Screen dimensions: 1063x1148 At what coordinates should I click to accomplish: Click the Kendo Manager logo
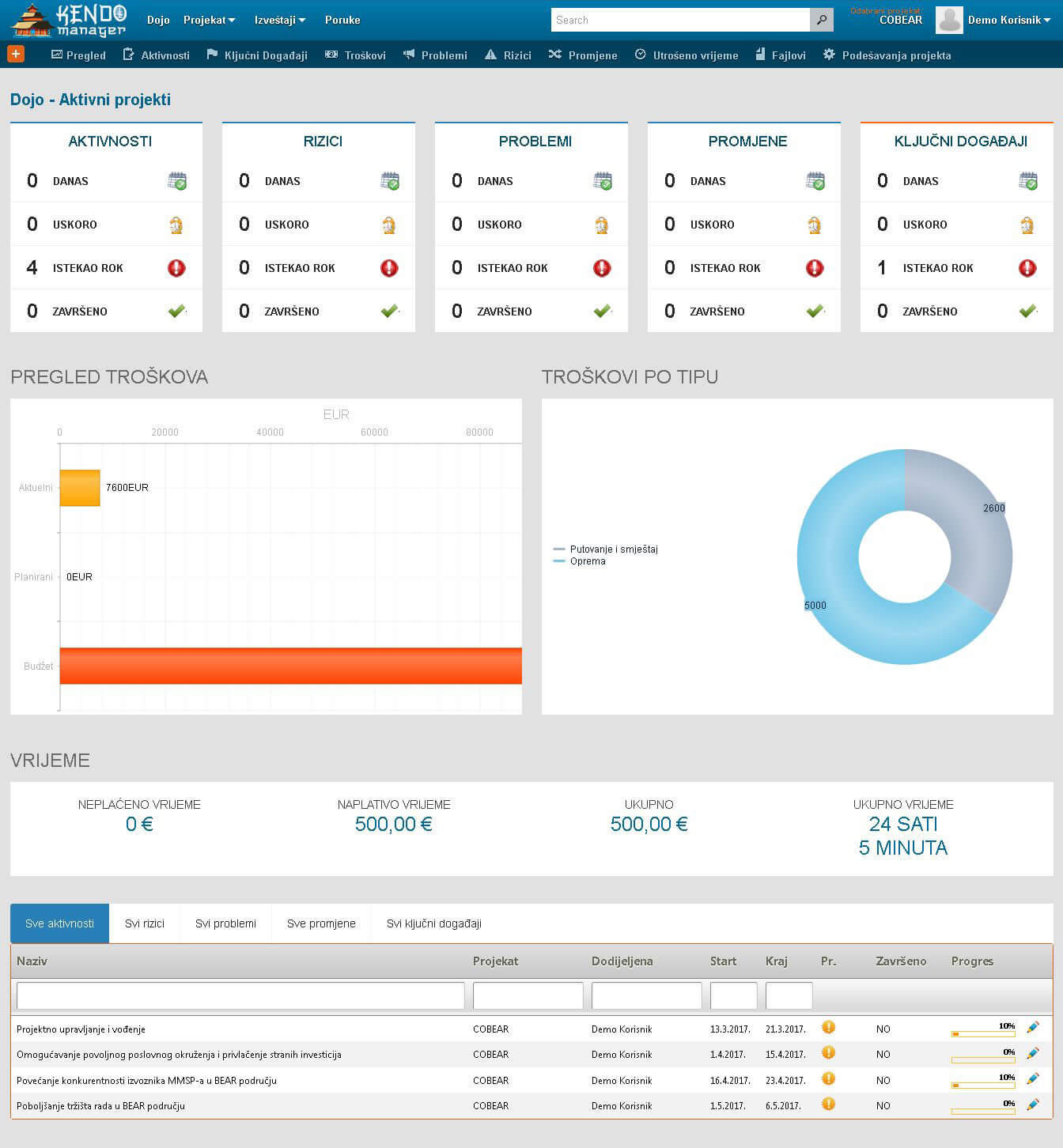click(x=69, y=20)
